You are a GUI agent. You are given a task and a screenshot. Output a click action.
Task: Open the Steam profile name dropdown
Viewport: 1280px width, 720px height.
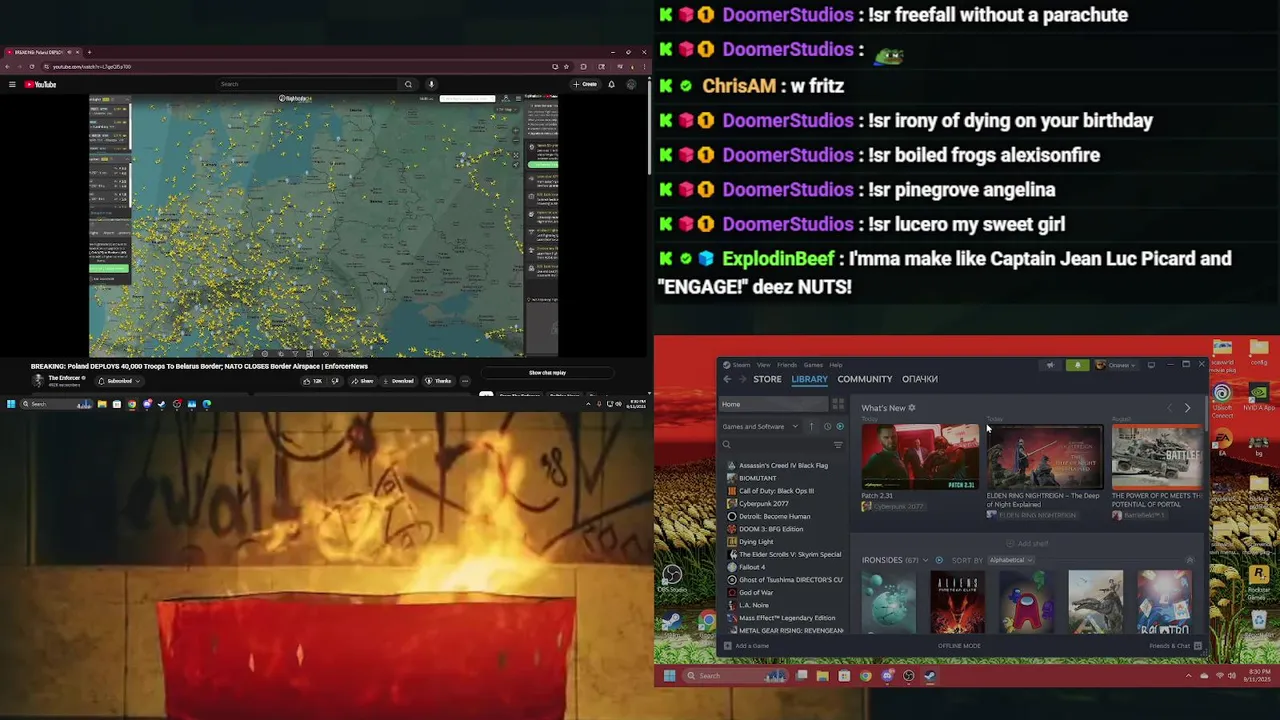click(x=1116, y=365)
